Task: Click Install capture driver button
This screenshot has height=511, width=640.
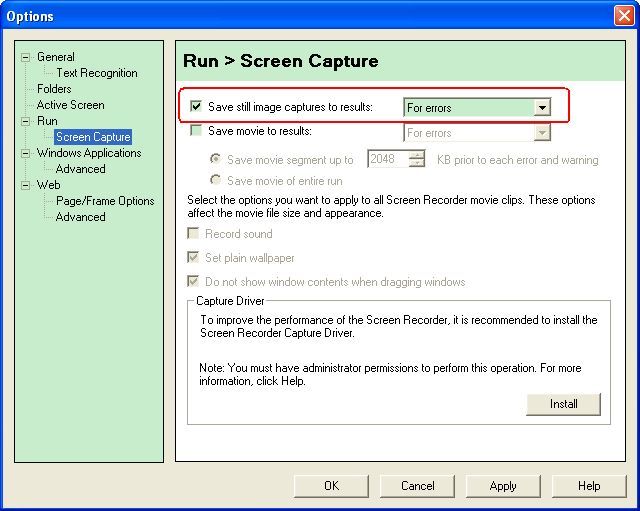Action: pos(563,404)
